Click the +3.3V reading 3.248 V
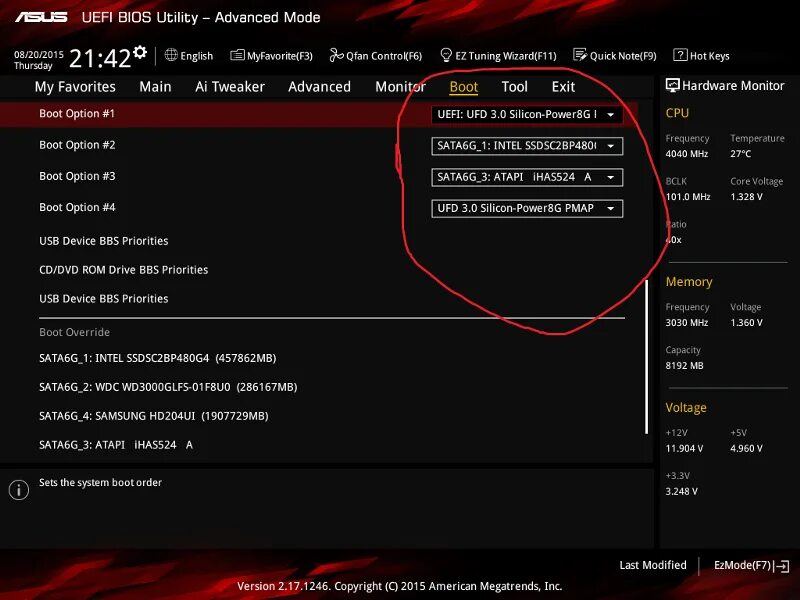 point(682,491)
